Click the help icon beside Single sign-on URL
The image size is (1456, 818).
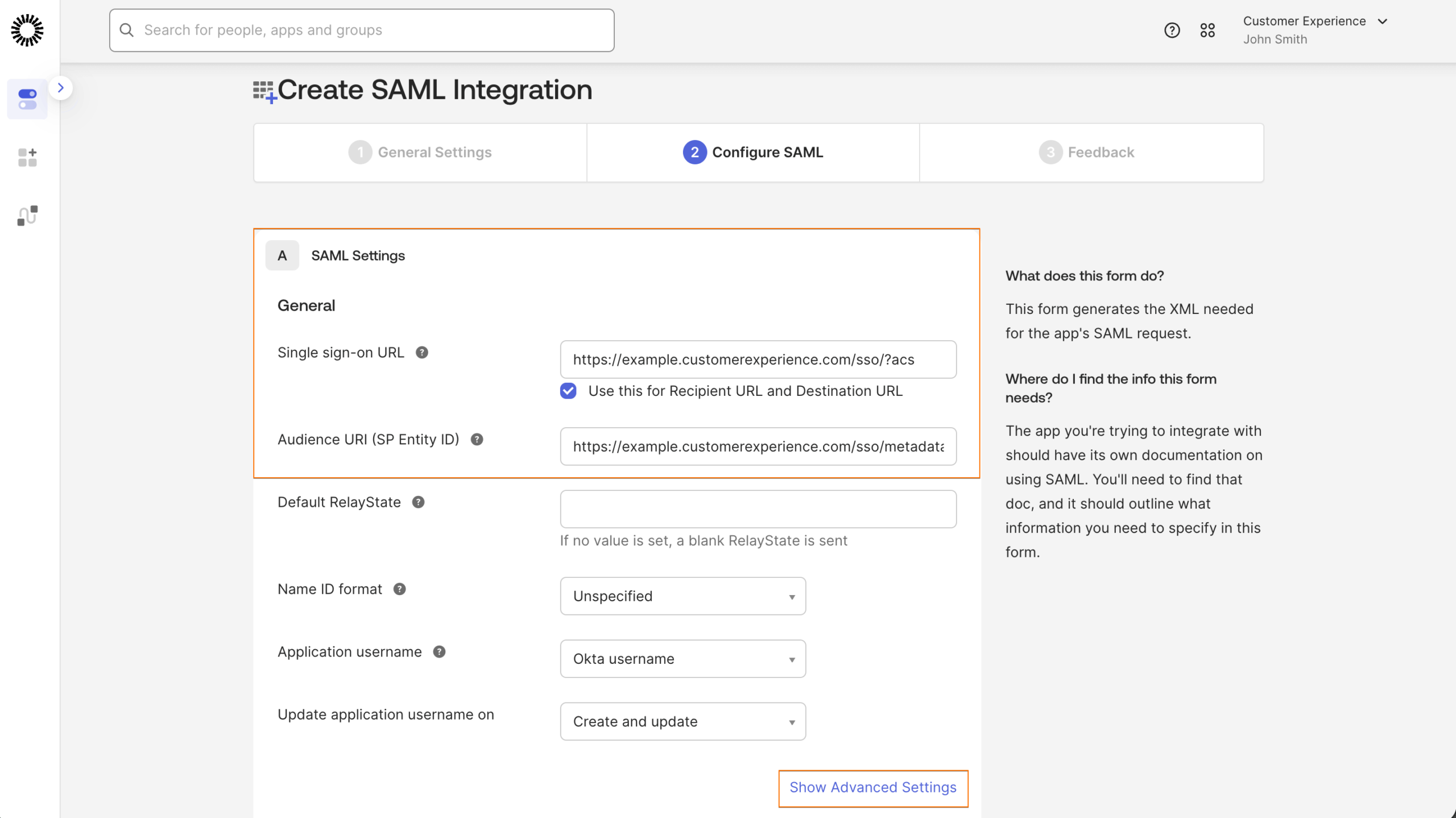[421, 352]
